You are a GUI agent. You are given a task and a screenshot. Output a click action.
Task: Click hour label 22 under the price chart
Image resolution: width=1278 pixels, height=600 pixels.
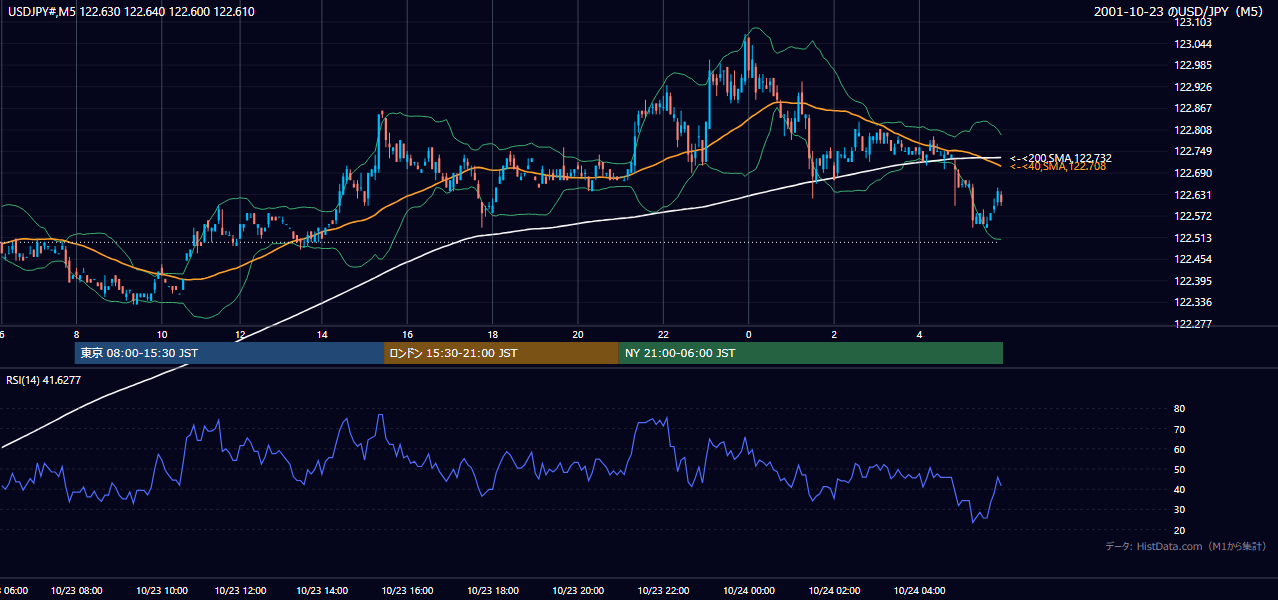pos(663,334)
